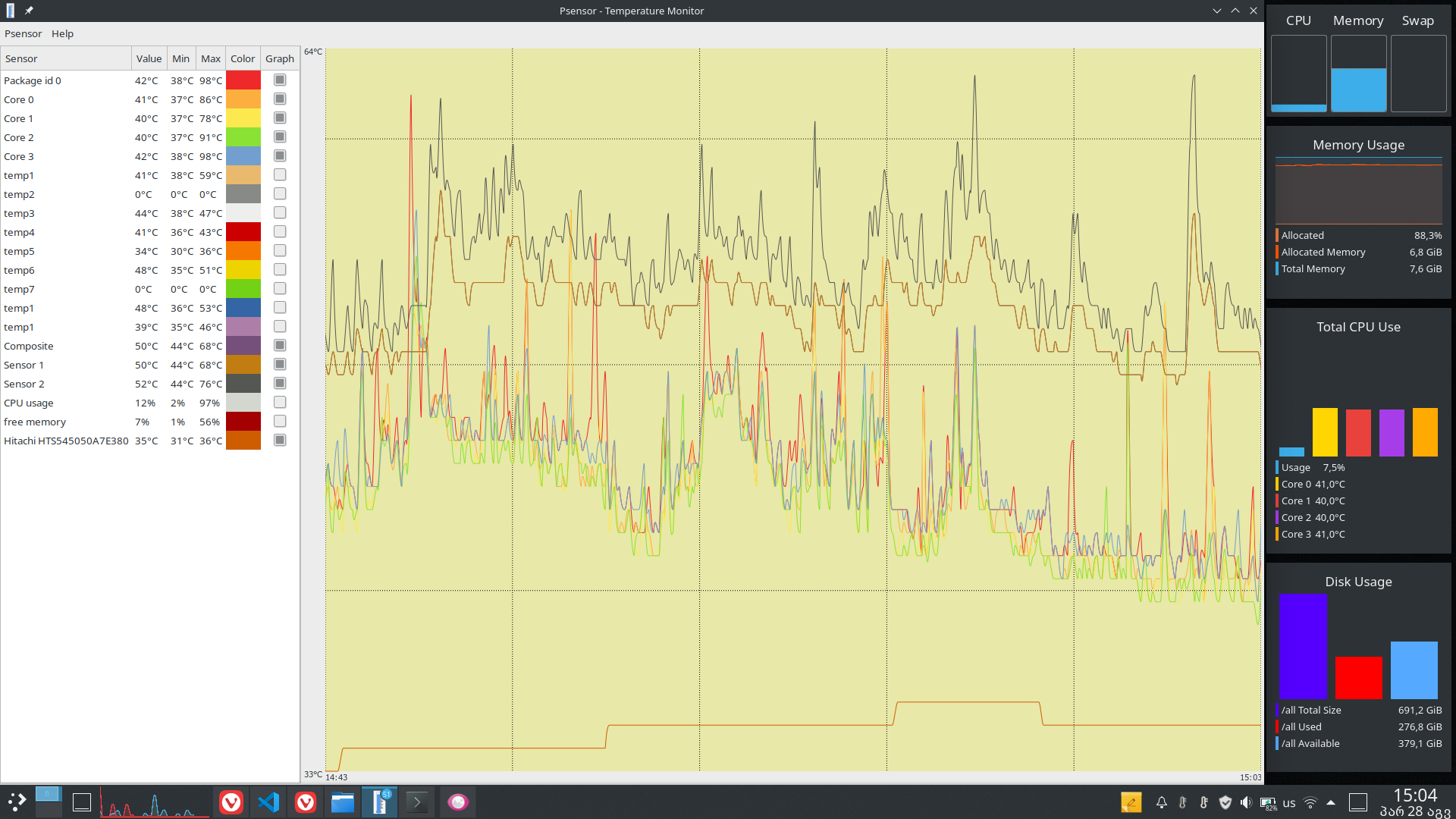Switch to the Psensor taskbar icon

click(379, 802)
